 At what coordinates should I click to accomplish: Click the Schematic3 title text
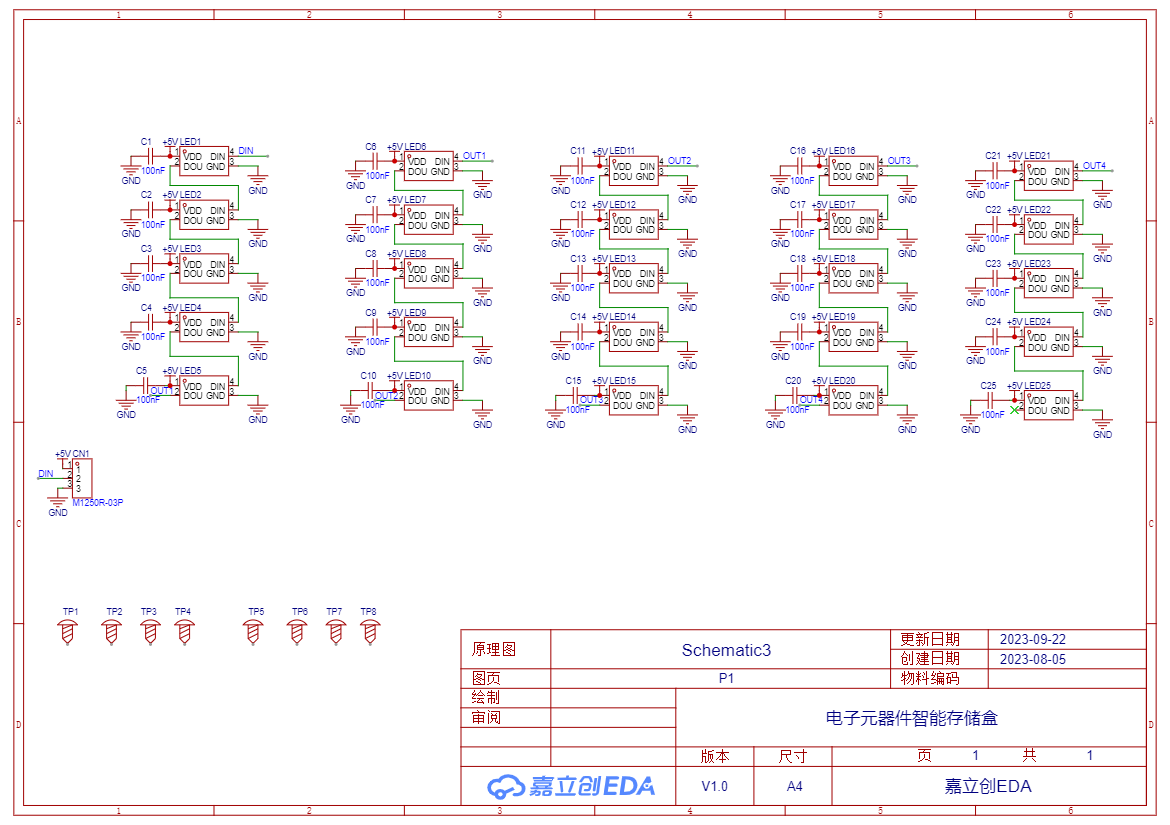(726, 650)
